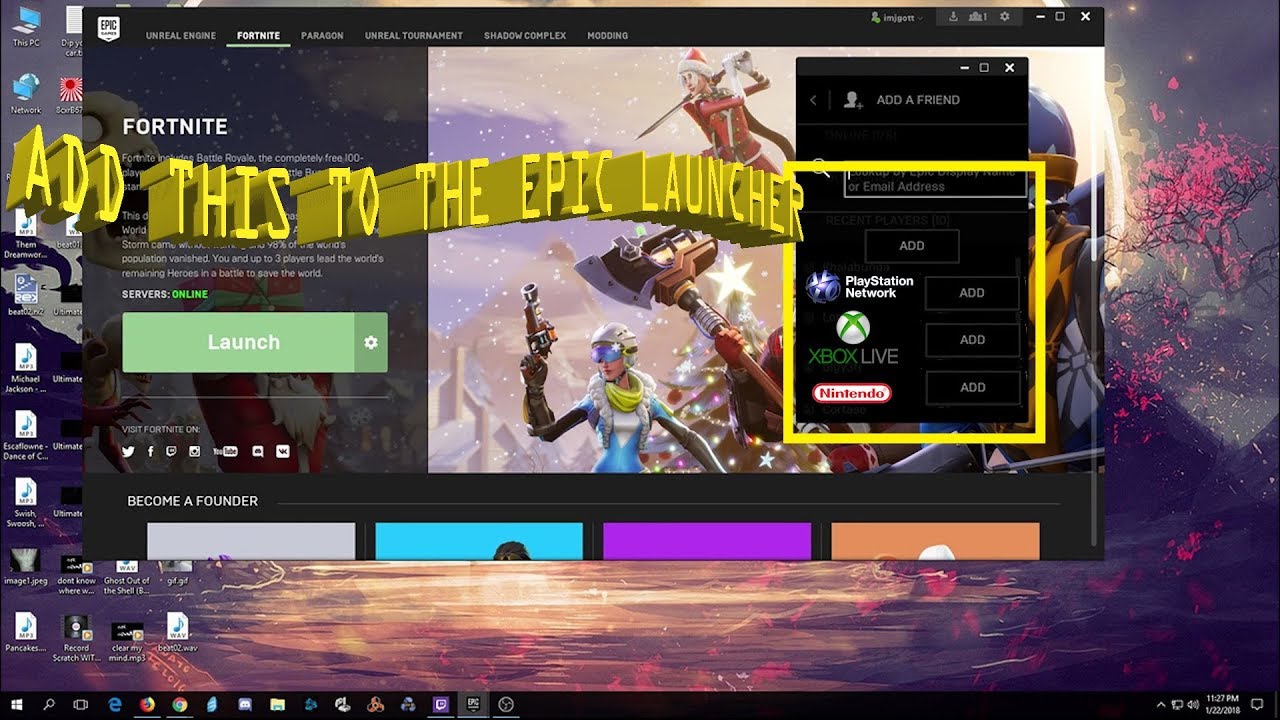Switch to the Paragon tab
Image resolution: width=1280 pixels, height=720 pixels.
(322, 36)
